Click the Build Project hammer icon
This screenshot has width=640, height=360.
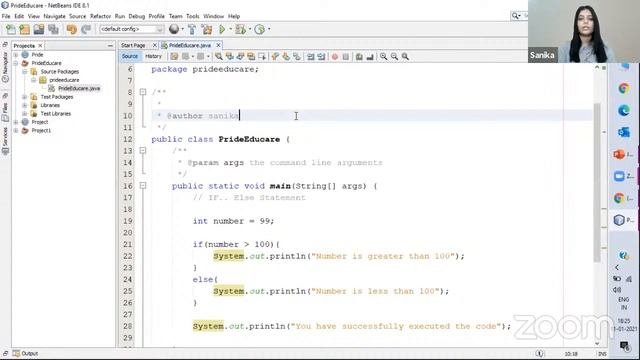[x=192, y=29]
